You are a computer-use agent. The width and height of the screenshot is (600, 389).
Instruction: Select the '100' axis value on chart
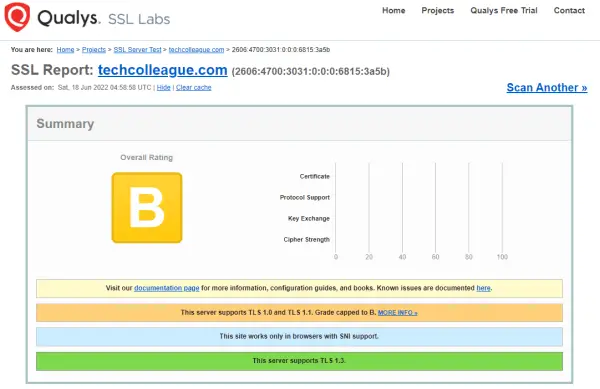502,257
